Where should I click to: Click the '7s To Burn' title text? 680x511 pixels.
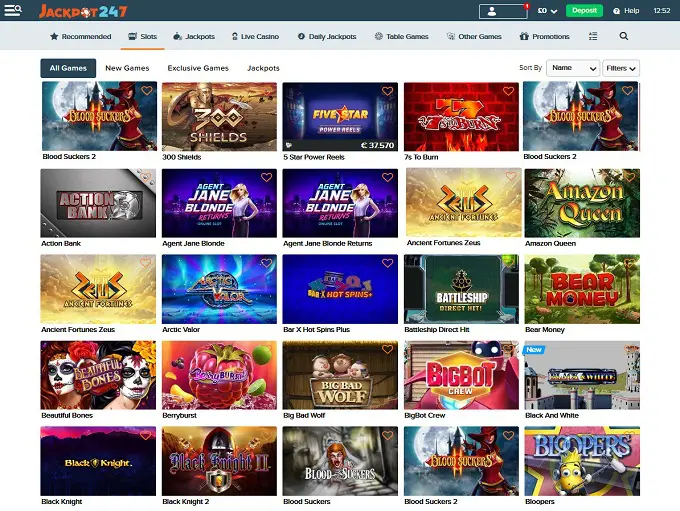pyautogui.click(x=421, y=157)
